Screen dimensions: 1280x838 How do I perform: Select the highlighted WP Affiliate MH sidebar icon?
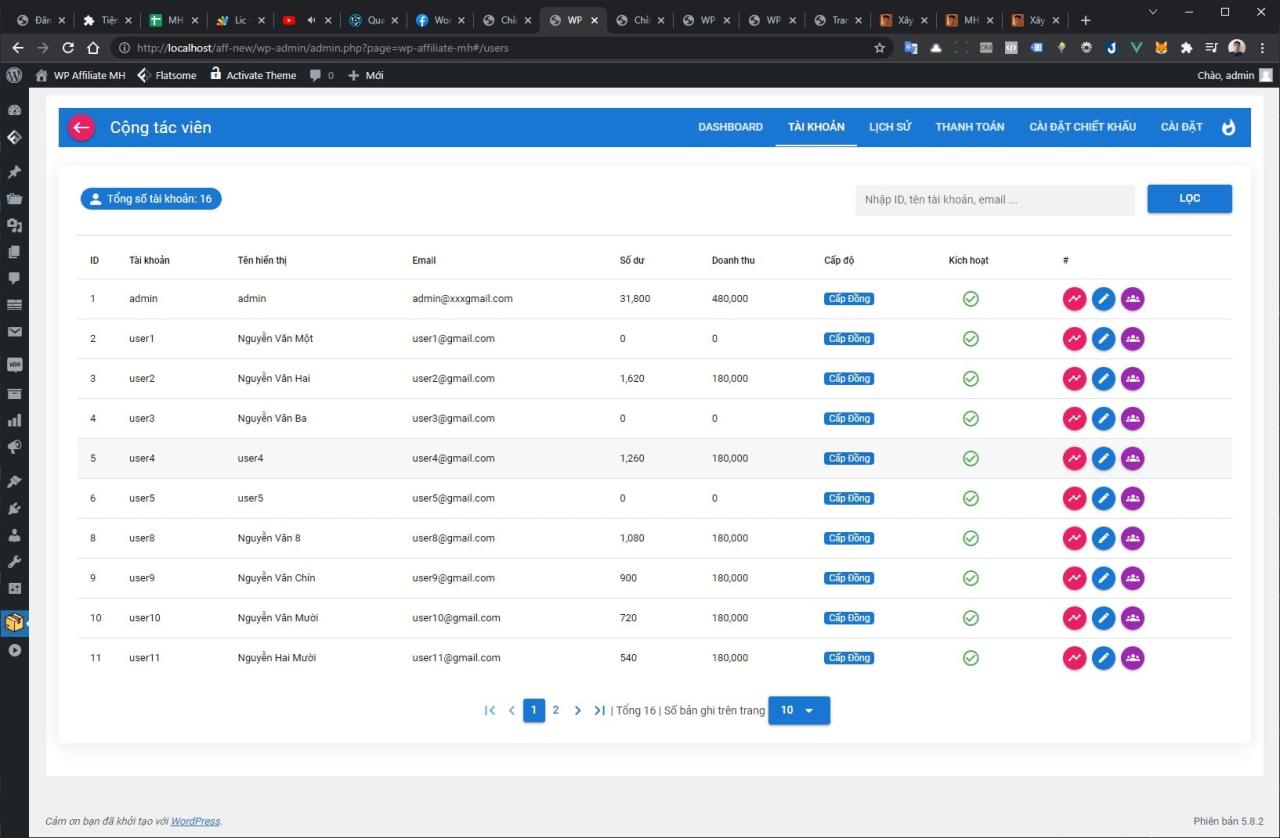[14, 622]
